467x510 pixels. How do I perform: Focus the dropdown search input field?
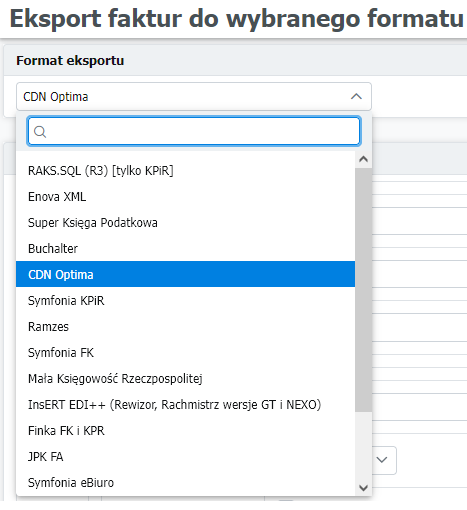194,131
